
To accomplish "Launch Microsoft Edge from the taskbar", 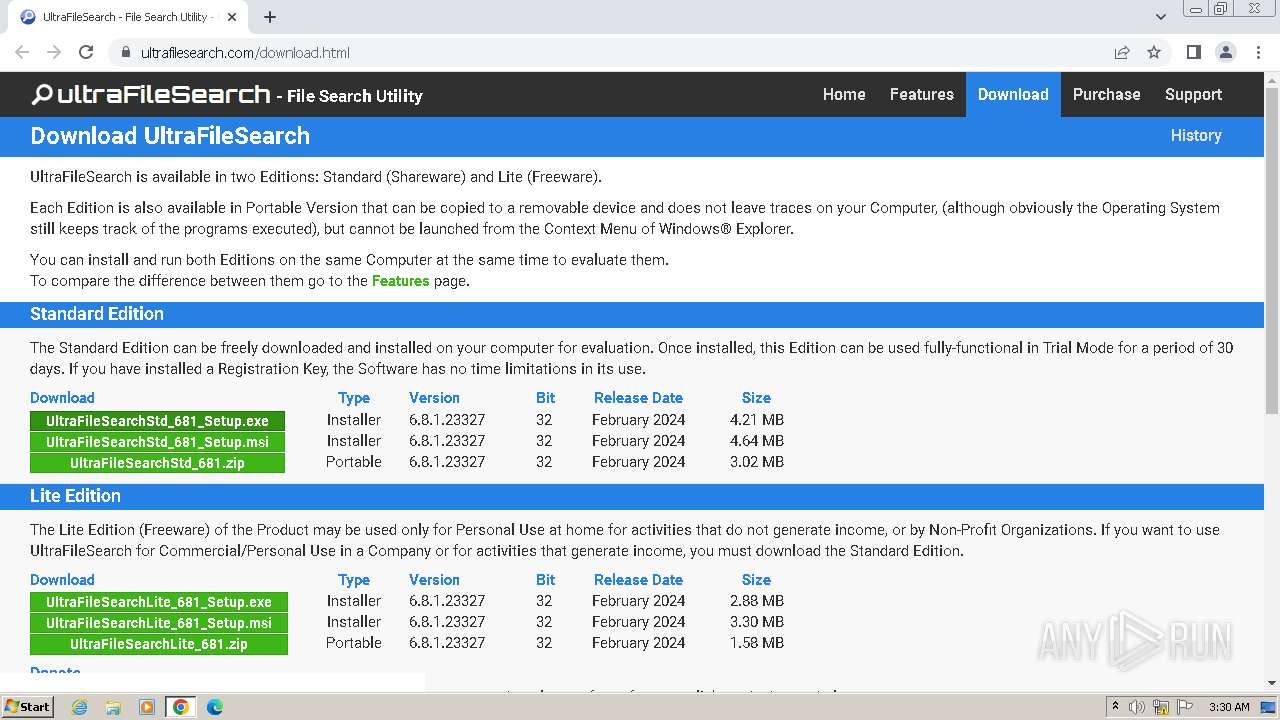I will coord(214,707).
